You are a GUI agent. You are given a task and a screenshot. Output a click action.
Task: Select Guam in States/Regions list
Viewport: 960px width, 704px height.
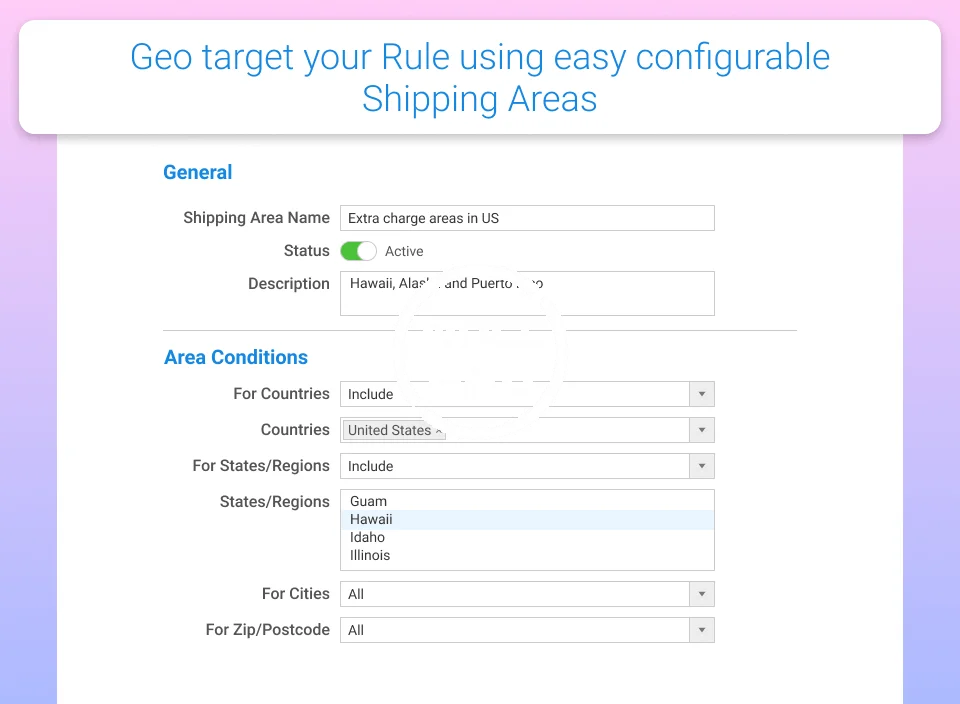pyautogui.click(x=368, y=501)
